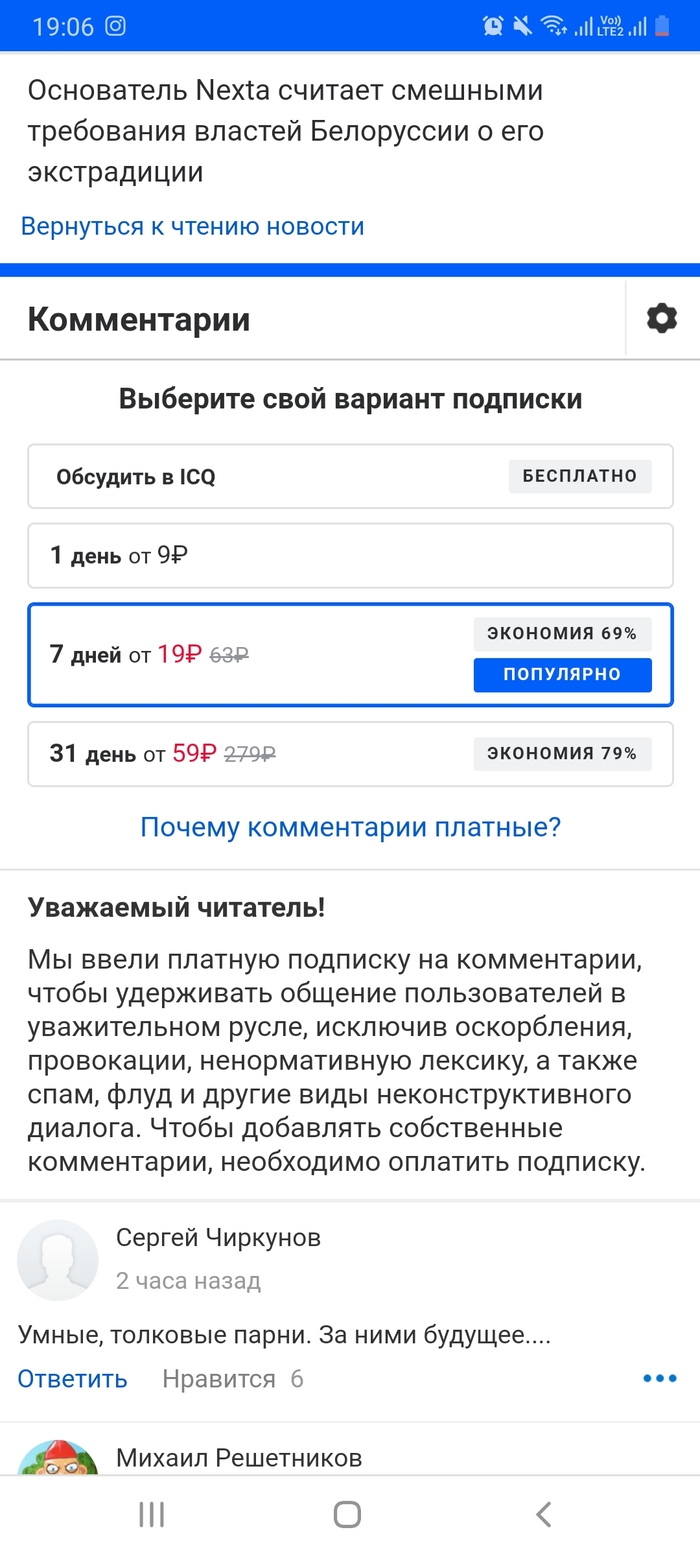Tap the muted sound icon in status bar
The height and width of the screenshot is (1556, 700).
522,25
